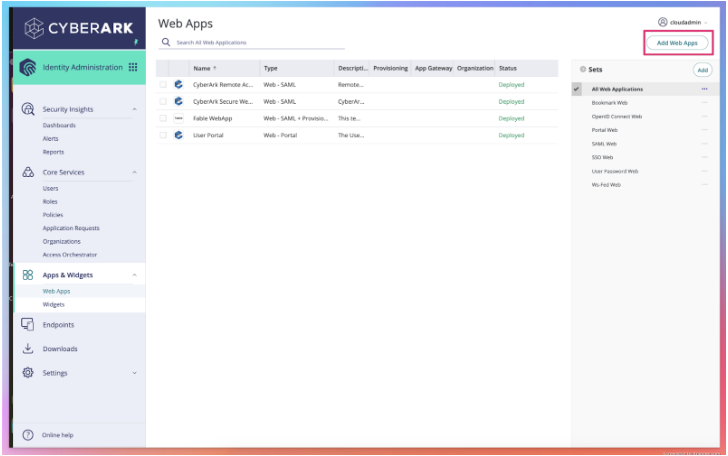728x456 pixels.
Task: Open the User Password Web ellipsis menu
Action: tap(704, 171)
